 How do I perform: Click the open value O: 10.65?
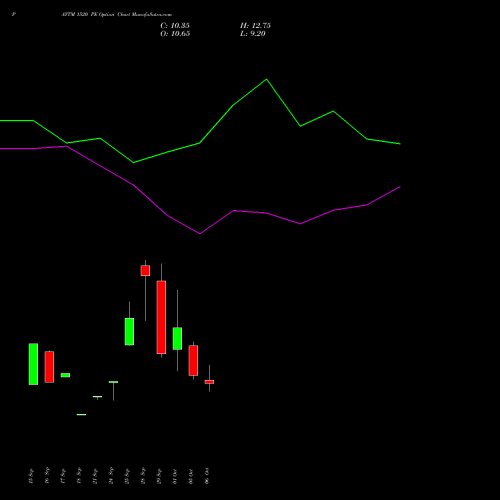tap(175, 34)
